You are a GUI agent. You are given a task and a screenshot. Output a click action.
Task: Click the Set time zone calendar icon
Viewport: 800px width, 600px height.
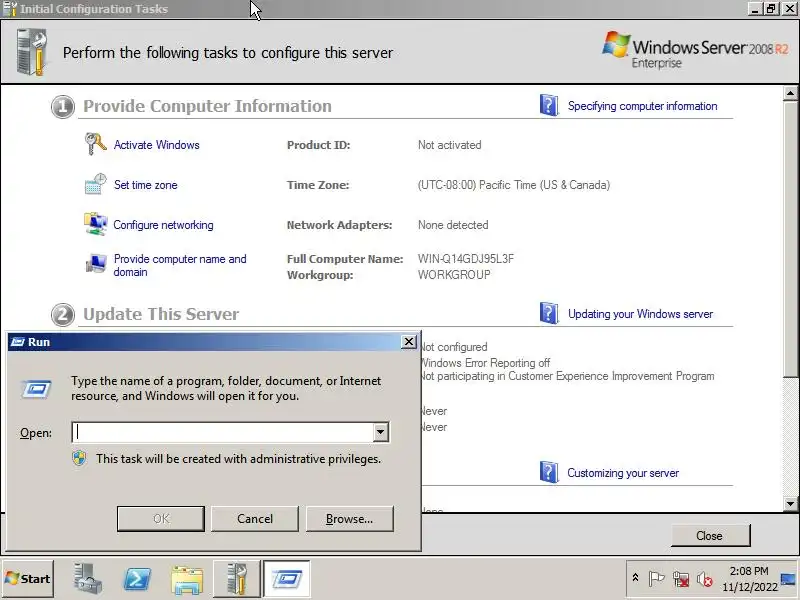point(95,184)
